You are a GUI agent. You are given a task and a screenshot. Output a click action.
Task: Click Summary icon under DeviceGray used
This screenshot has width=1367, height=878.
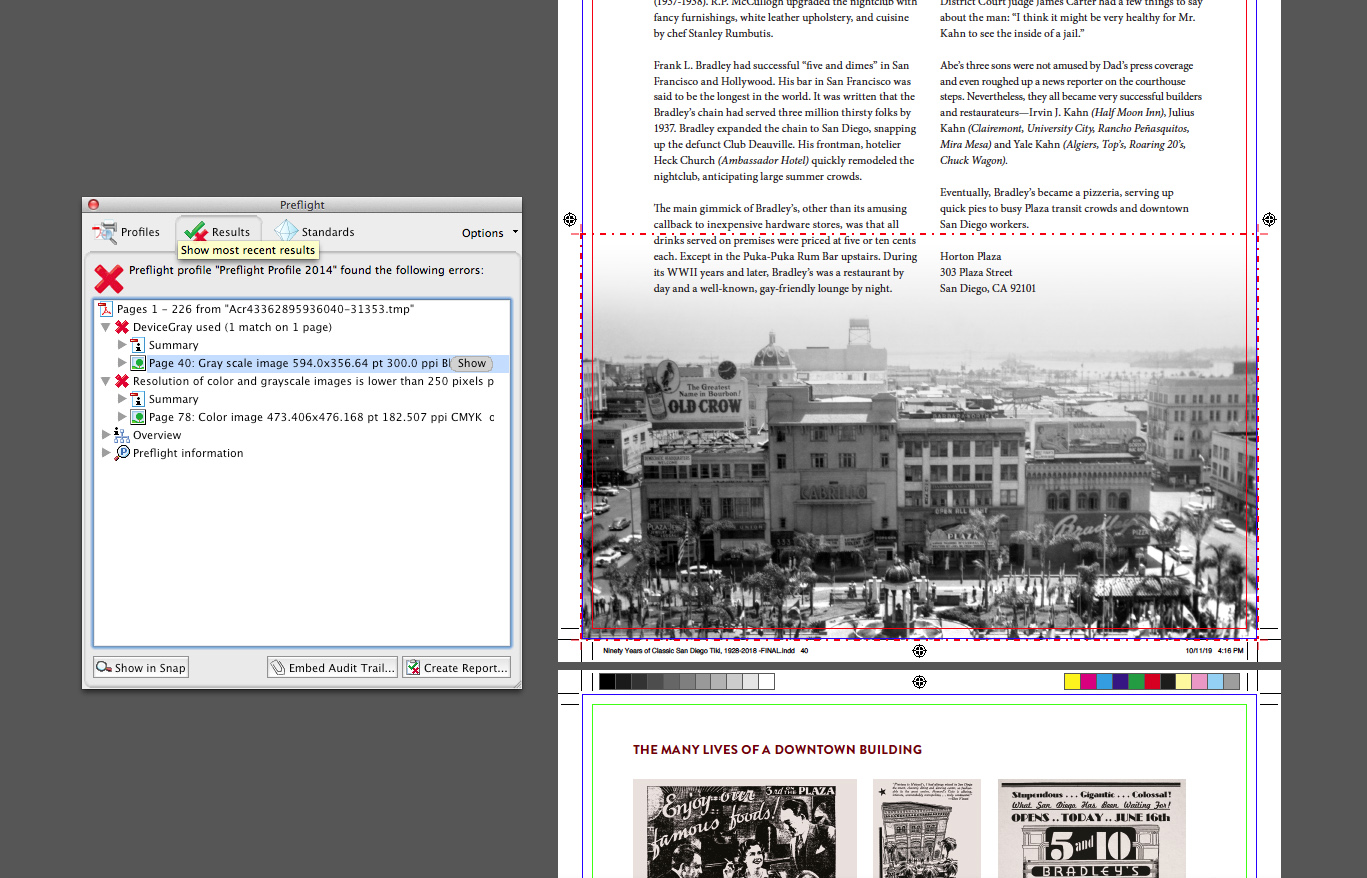(138, 345)
